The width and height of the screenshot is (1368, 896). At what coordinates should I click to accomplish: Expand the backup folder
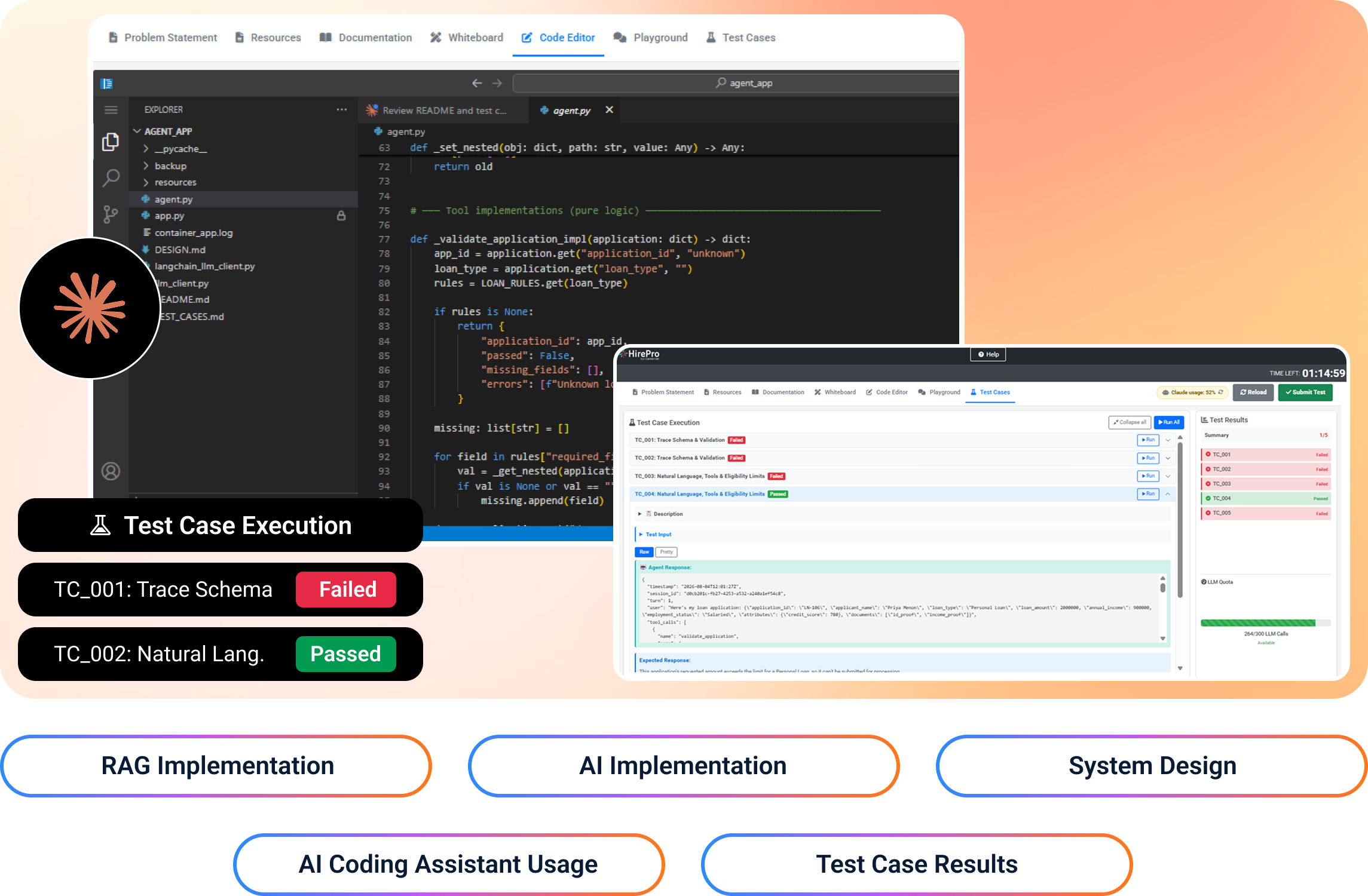click(146, 165)
